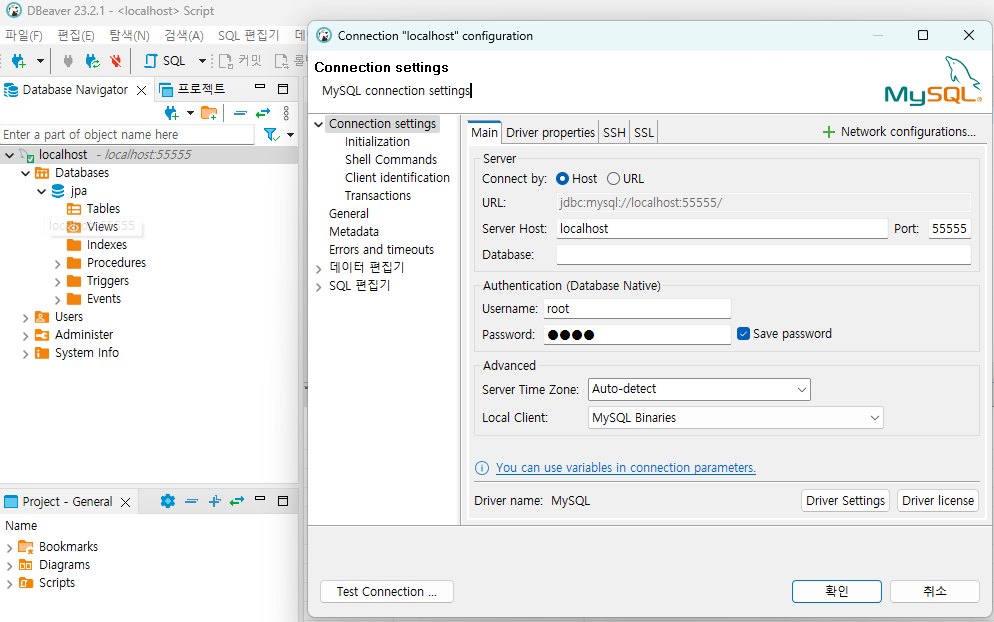Expand the Scripts folder in Project panel
The width and height of the screenshot is (994, 622).
(10, 583)
